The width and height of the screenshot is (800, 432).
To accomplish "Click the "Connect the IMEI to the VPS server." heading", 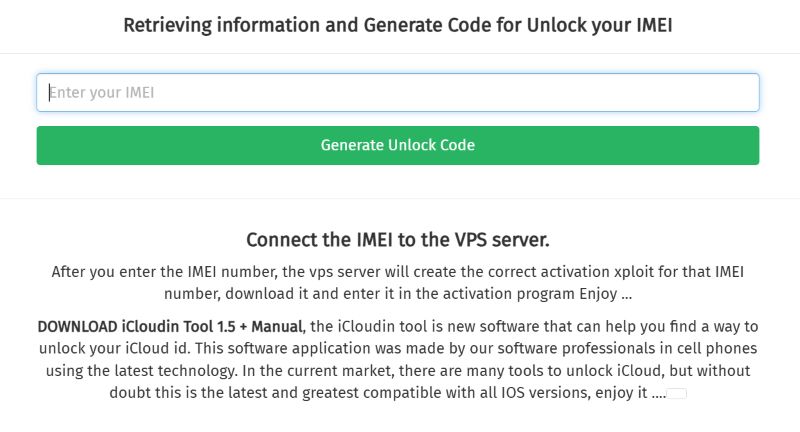I will click(398, 240).
